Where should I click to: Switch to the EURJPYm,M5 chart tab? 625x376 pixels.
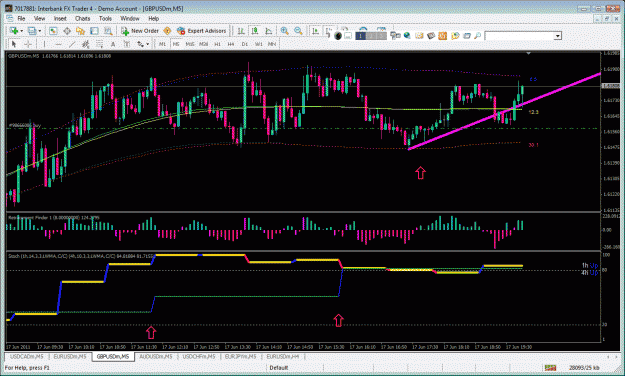click(241, 356)
